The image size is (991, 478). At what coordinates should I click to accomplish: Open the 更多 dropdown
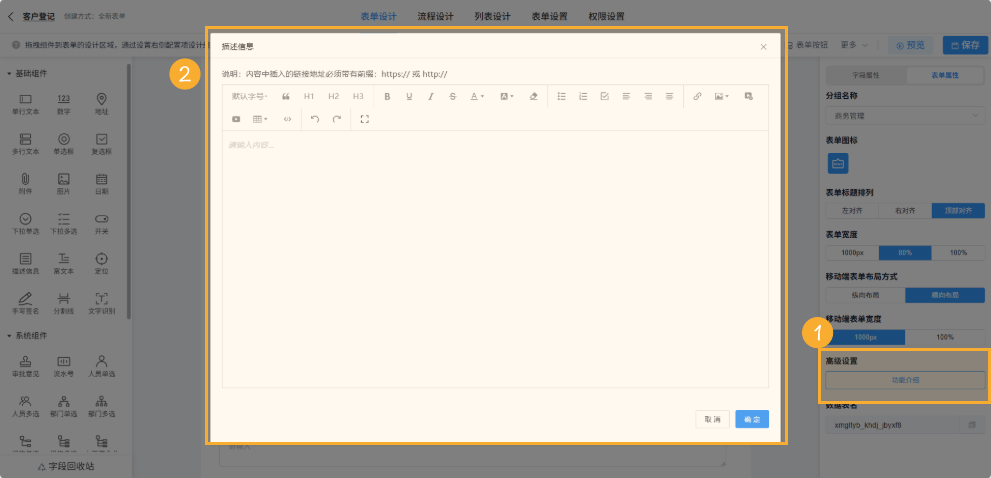click(x=854, y=45)
